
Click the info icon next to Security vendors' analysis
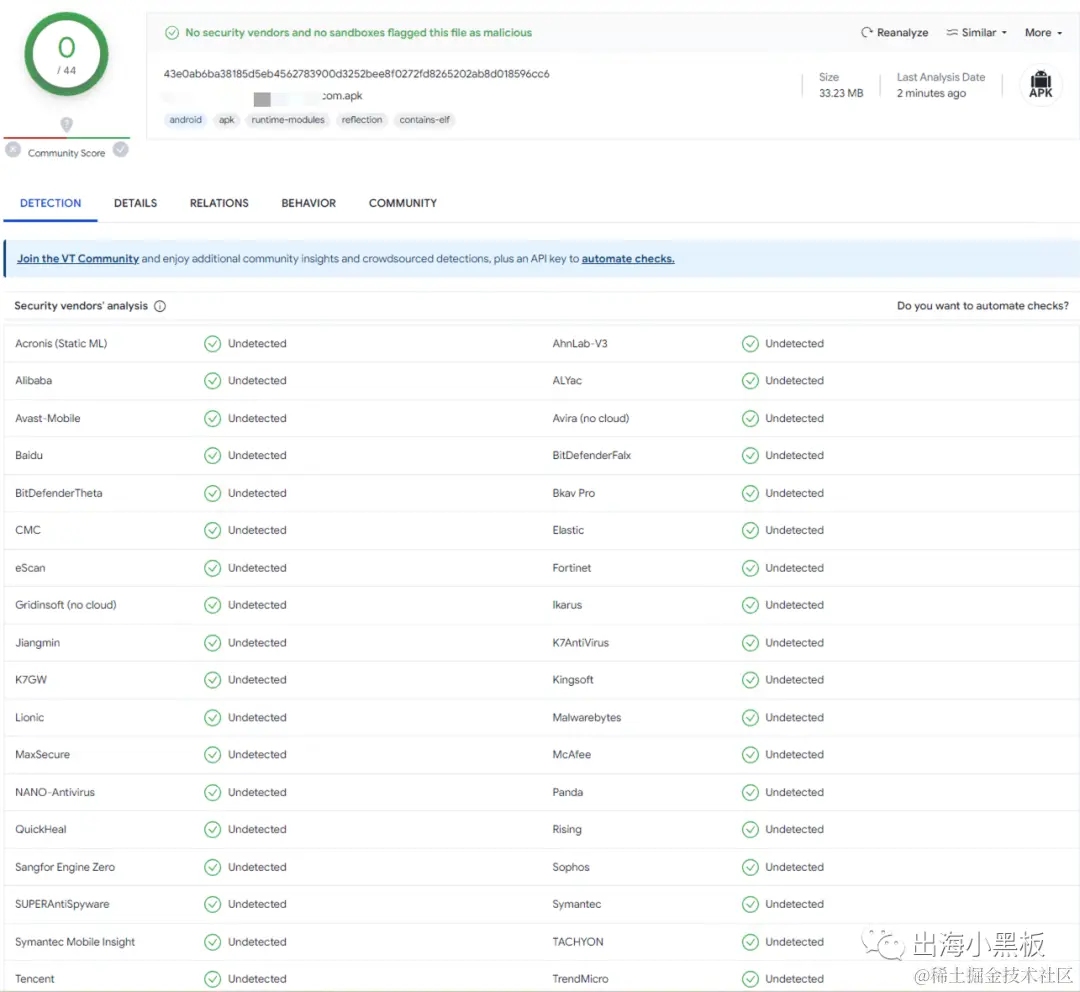coord(160,306)
